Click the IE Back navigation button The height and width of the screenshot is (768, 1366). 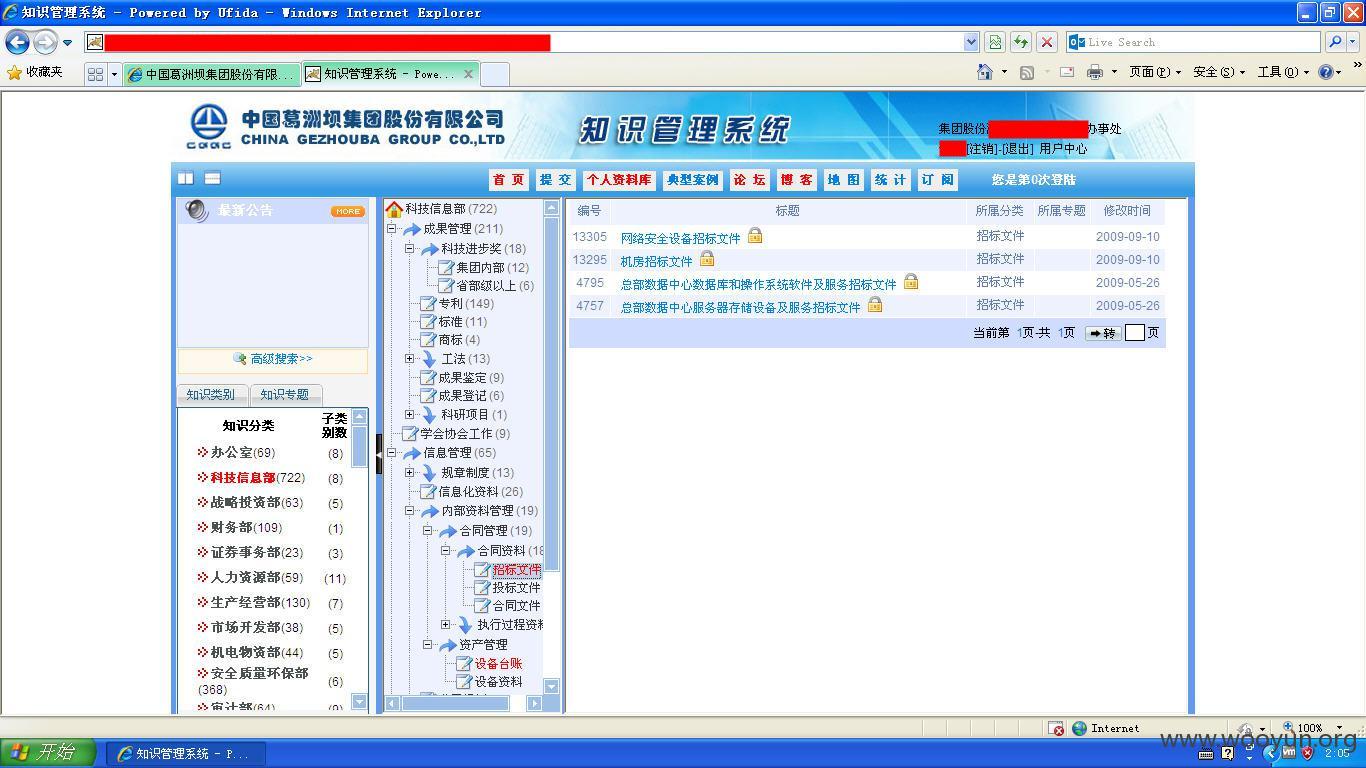(x=17, y=42)
